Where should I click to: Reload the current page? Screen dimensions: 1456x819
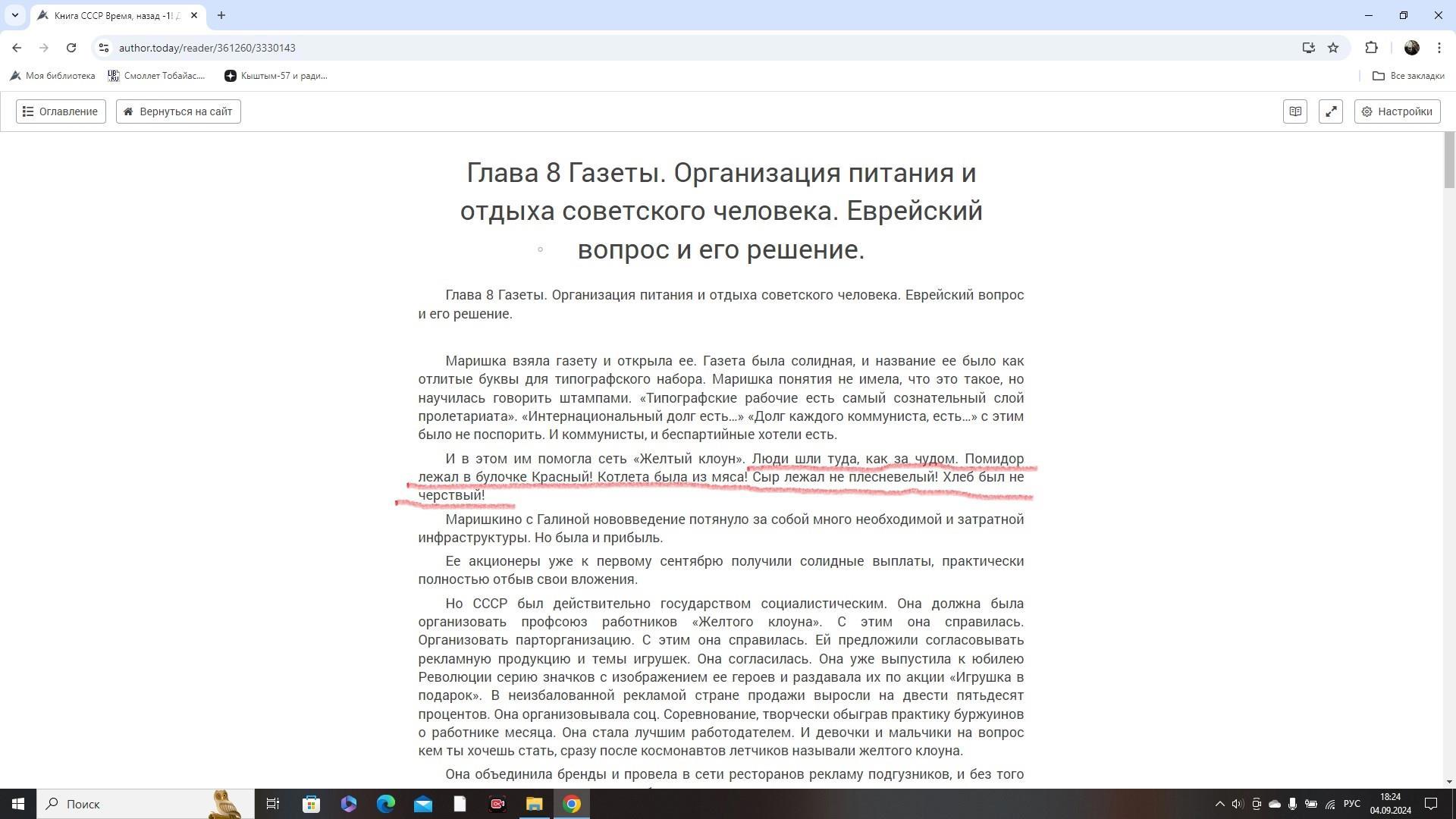[71, 48]
